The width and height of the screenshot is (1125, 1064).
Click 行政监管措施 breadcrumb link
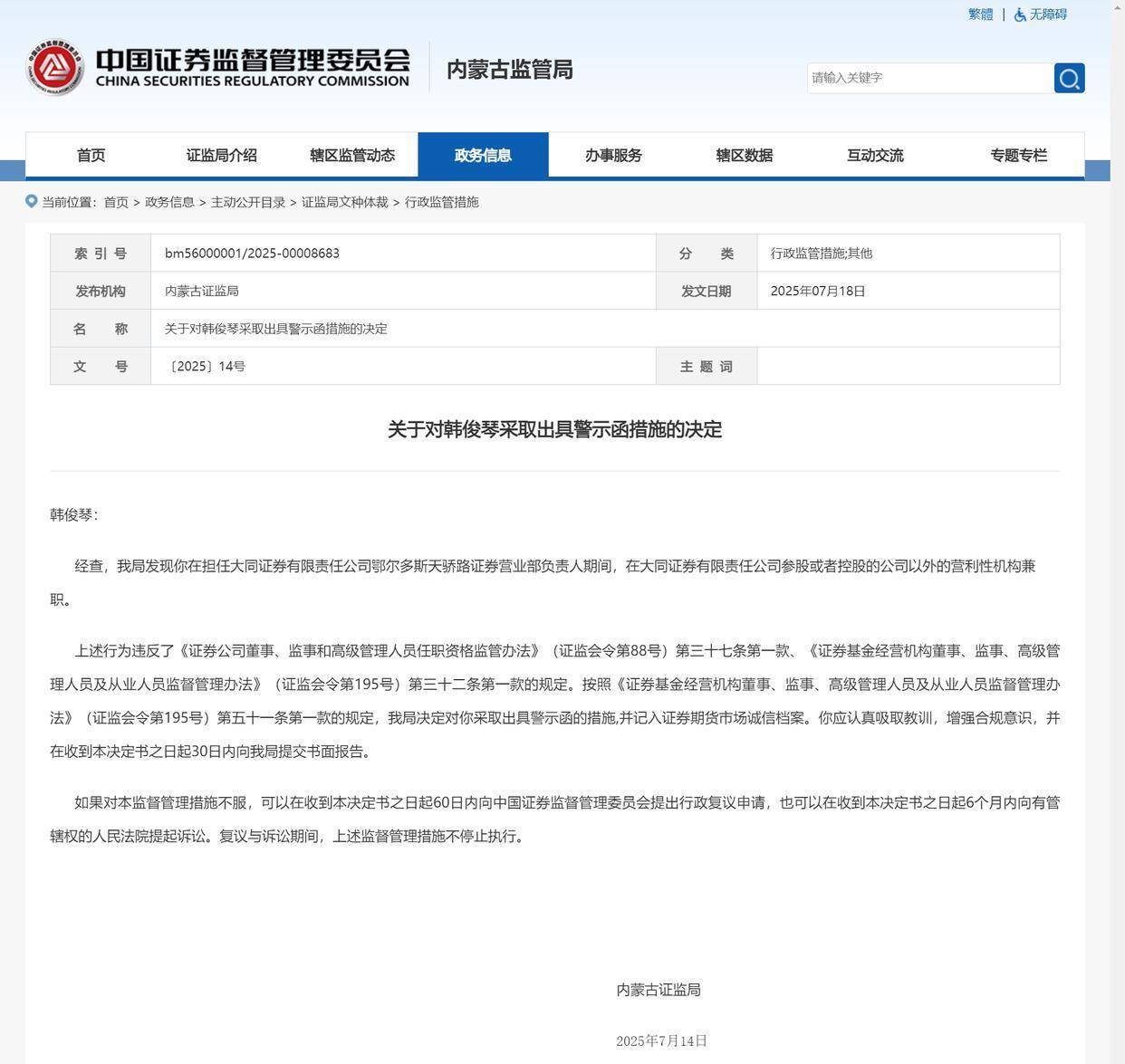pos(441,202)
